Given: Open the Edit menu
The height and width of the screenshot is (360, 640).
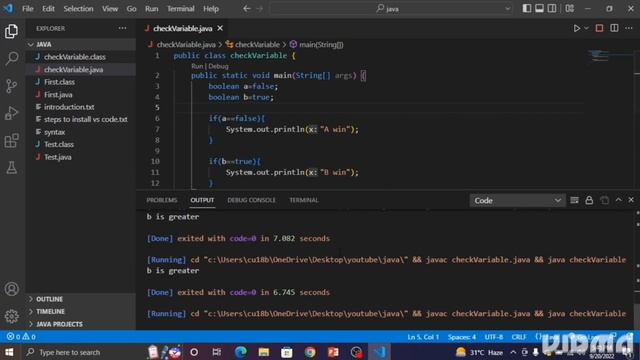Looking at the screenshot, I should 48,9.
